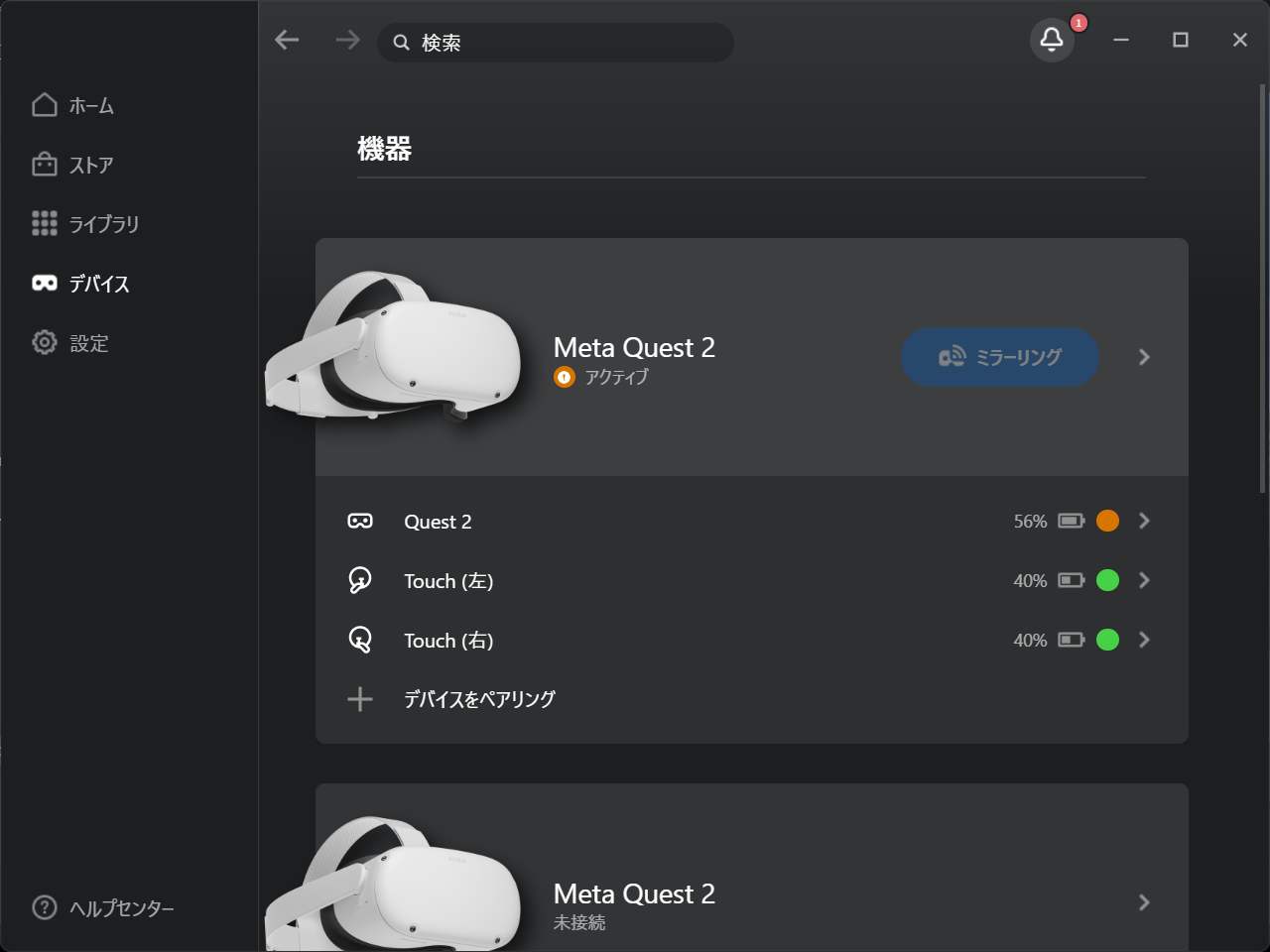Click the settings gear icon

click(x=45, y=342)
